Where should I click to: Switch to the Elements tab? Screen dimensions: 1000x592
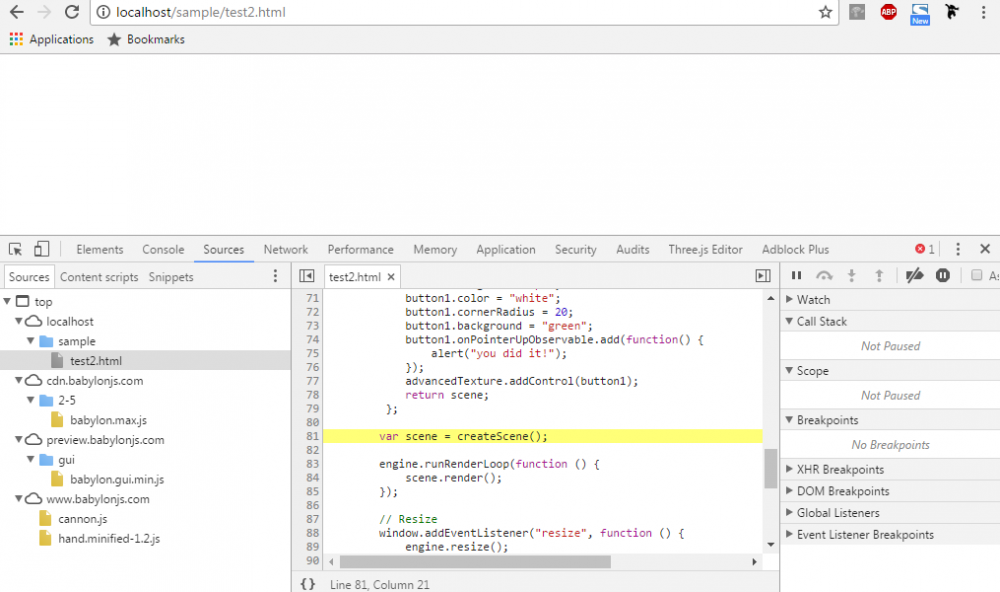coord(99,249)
